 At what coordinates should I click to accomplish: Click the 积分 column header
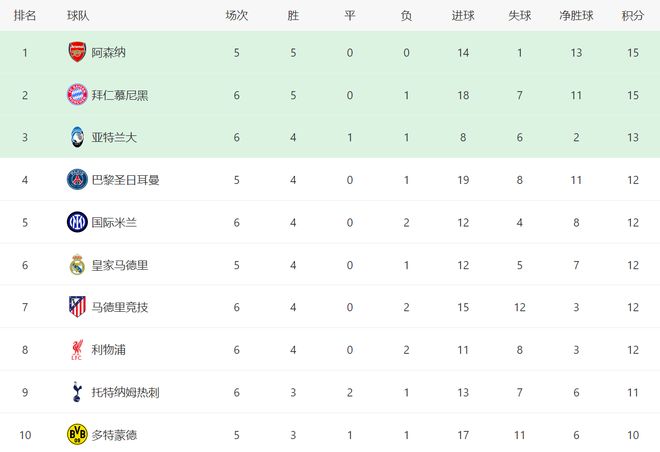tap(632, 16)
